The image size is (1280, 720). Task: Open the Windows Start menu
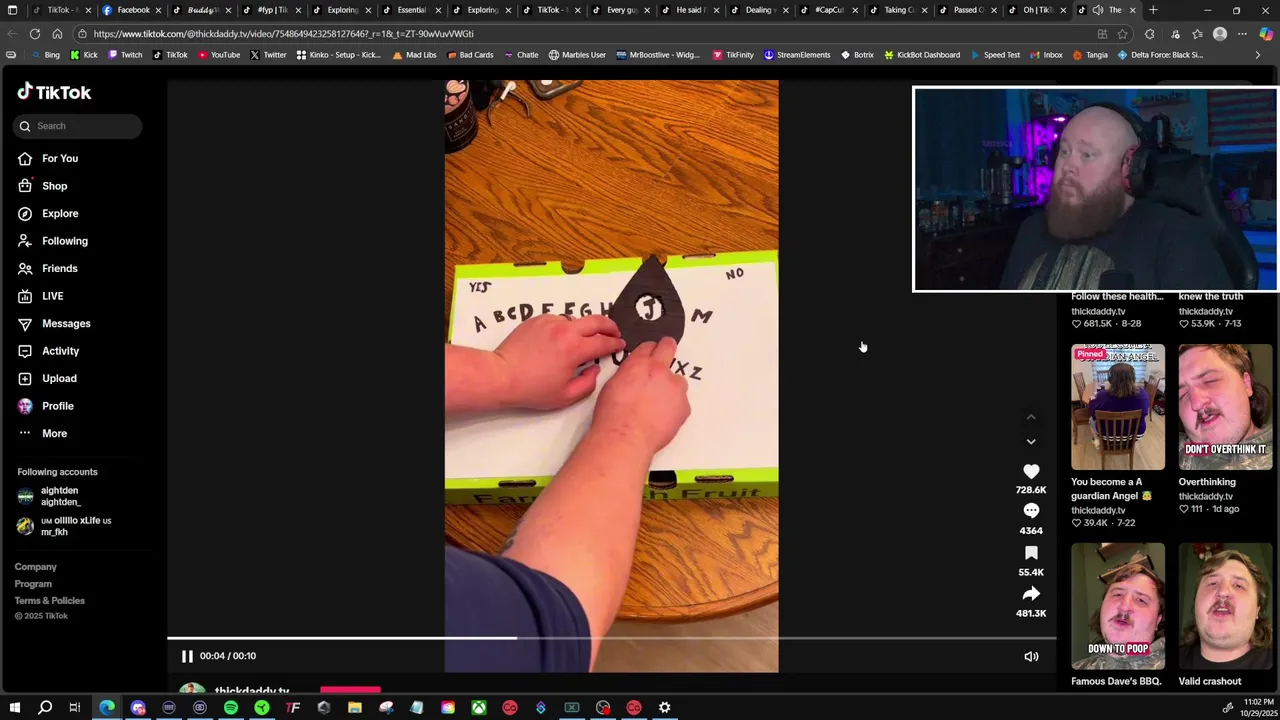(x=14, y=708)
